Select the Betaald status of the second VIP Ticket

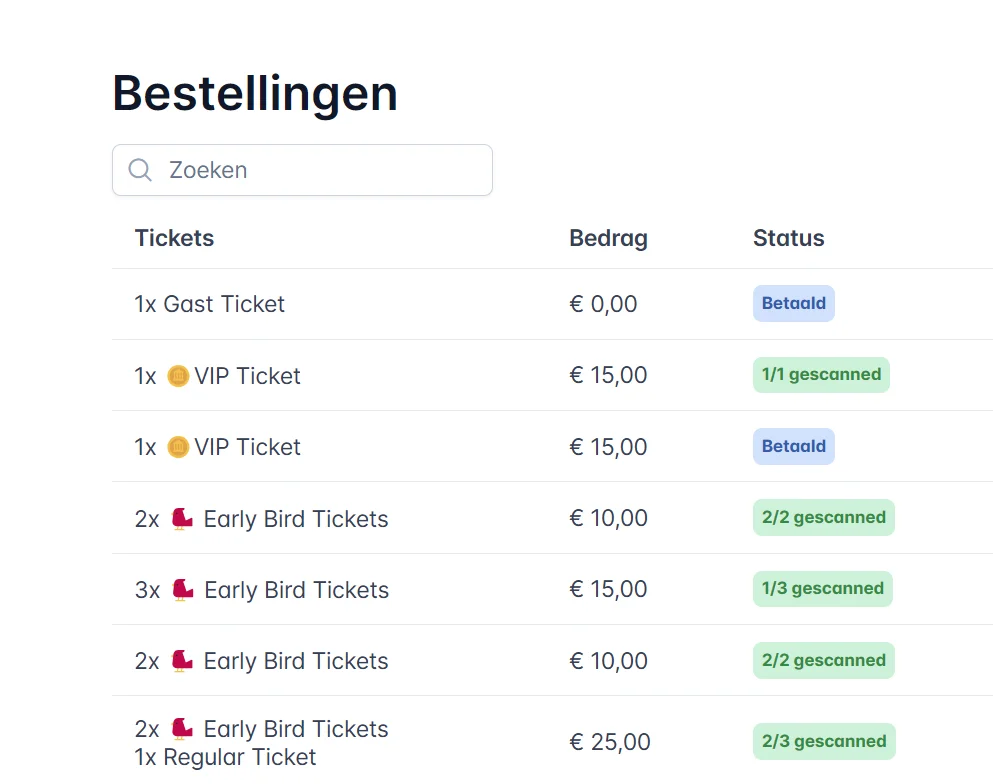tap(793, 446)
